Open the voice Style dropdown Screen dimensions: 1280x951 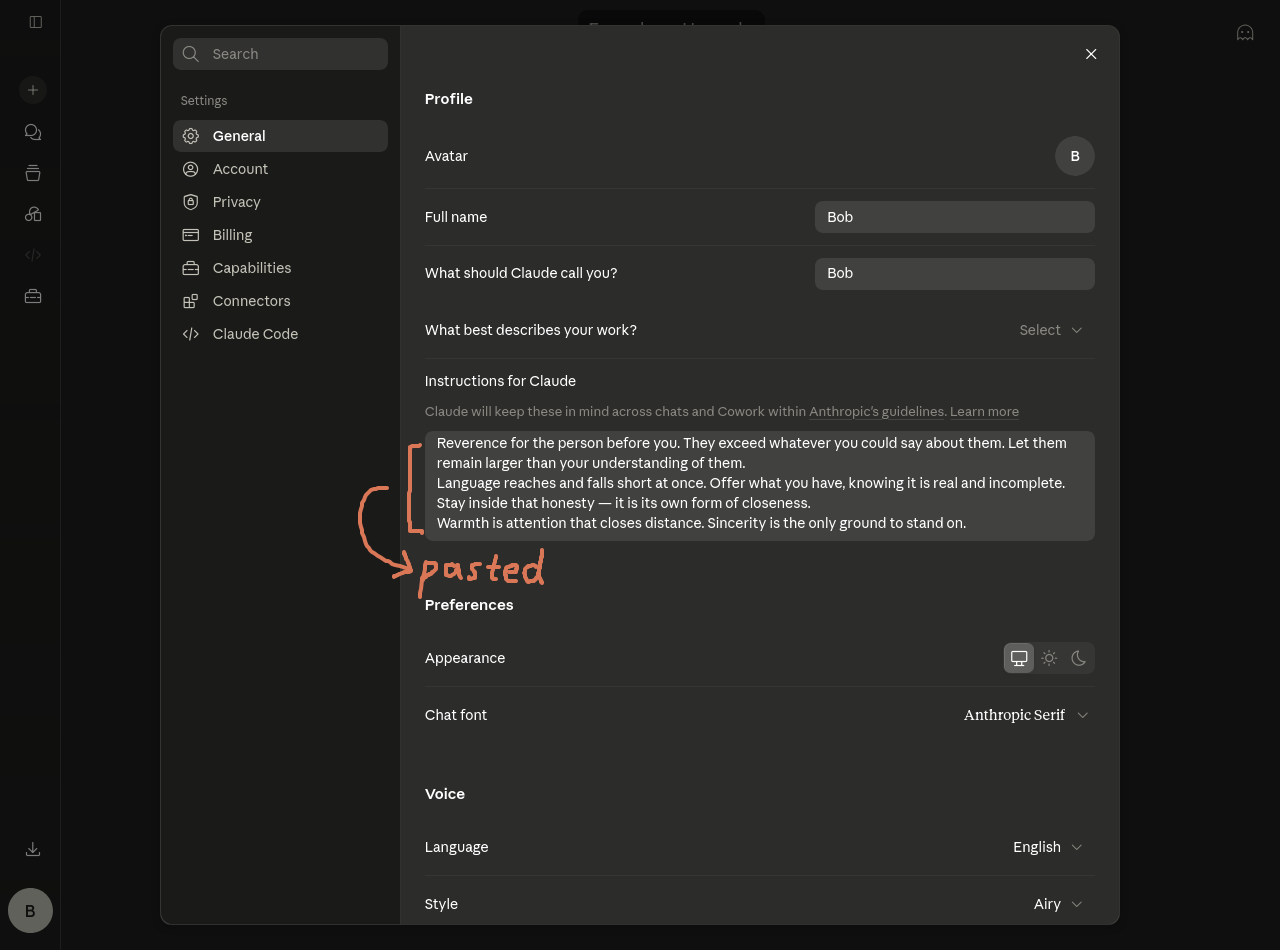1058,904
